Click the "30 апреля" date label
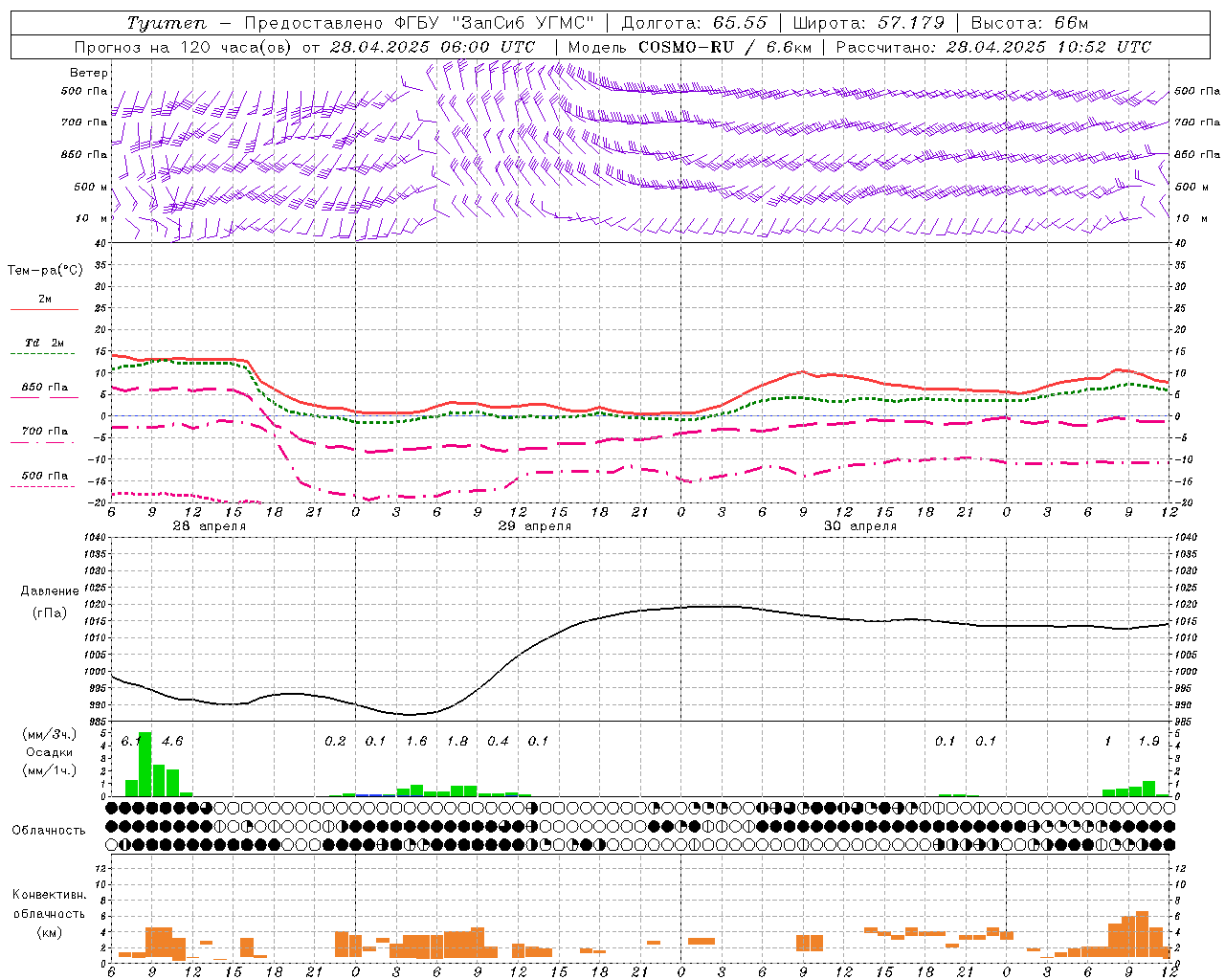The width and height of the screenshot is (1225, 980). pyautogui.click(x=859, y=526)
